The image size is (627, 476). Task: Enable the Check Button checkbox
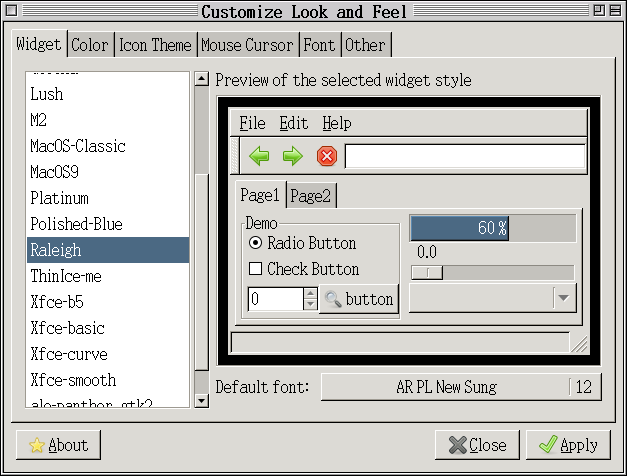[255, 269]
